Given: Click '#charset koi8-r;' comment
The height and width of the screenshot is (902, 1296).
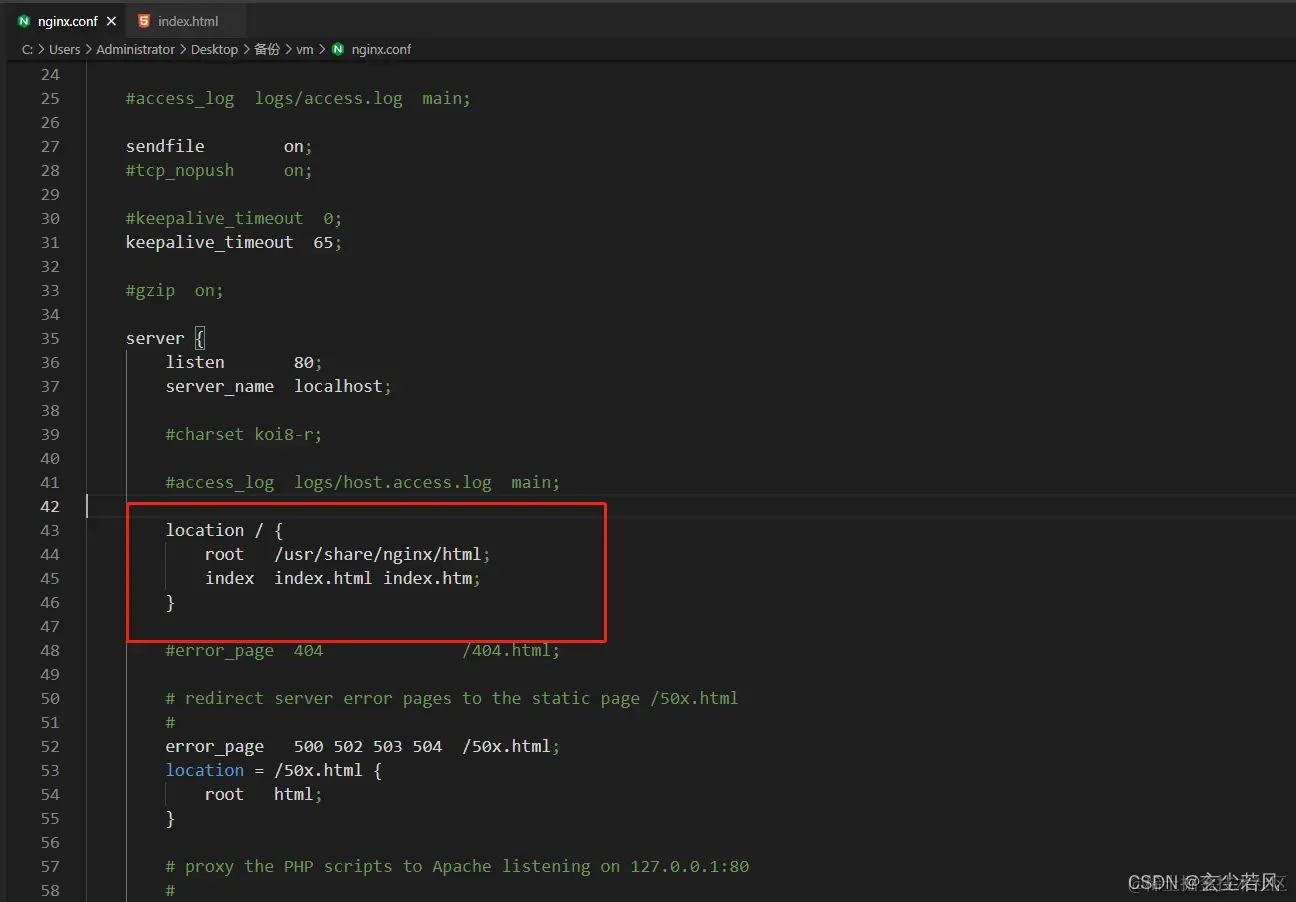Looking at the screenshot, I should pyautogui.click(x=244, y=434).
